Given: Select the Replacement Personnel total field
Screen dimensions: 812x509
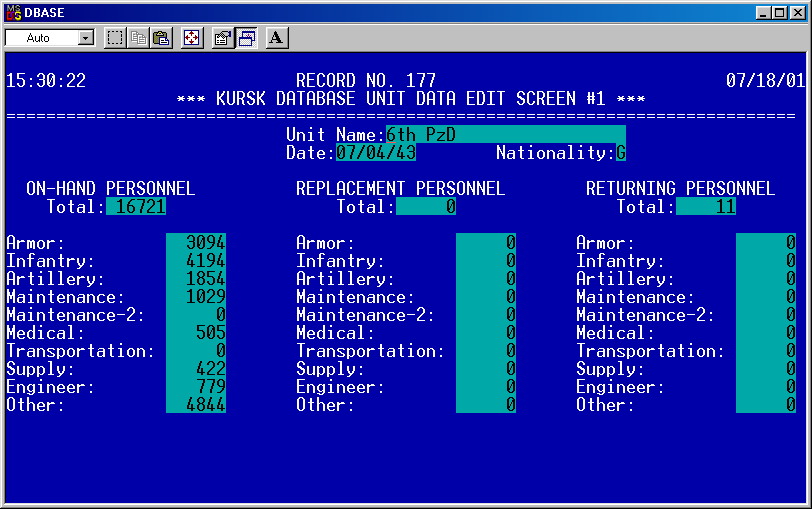Looking at the screenshot, I should [426, 207].
